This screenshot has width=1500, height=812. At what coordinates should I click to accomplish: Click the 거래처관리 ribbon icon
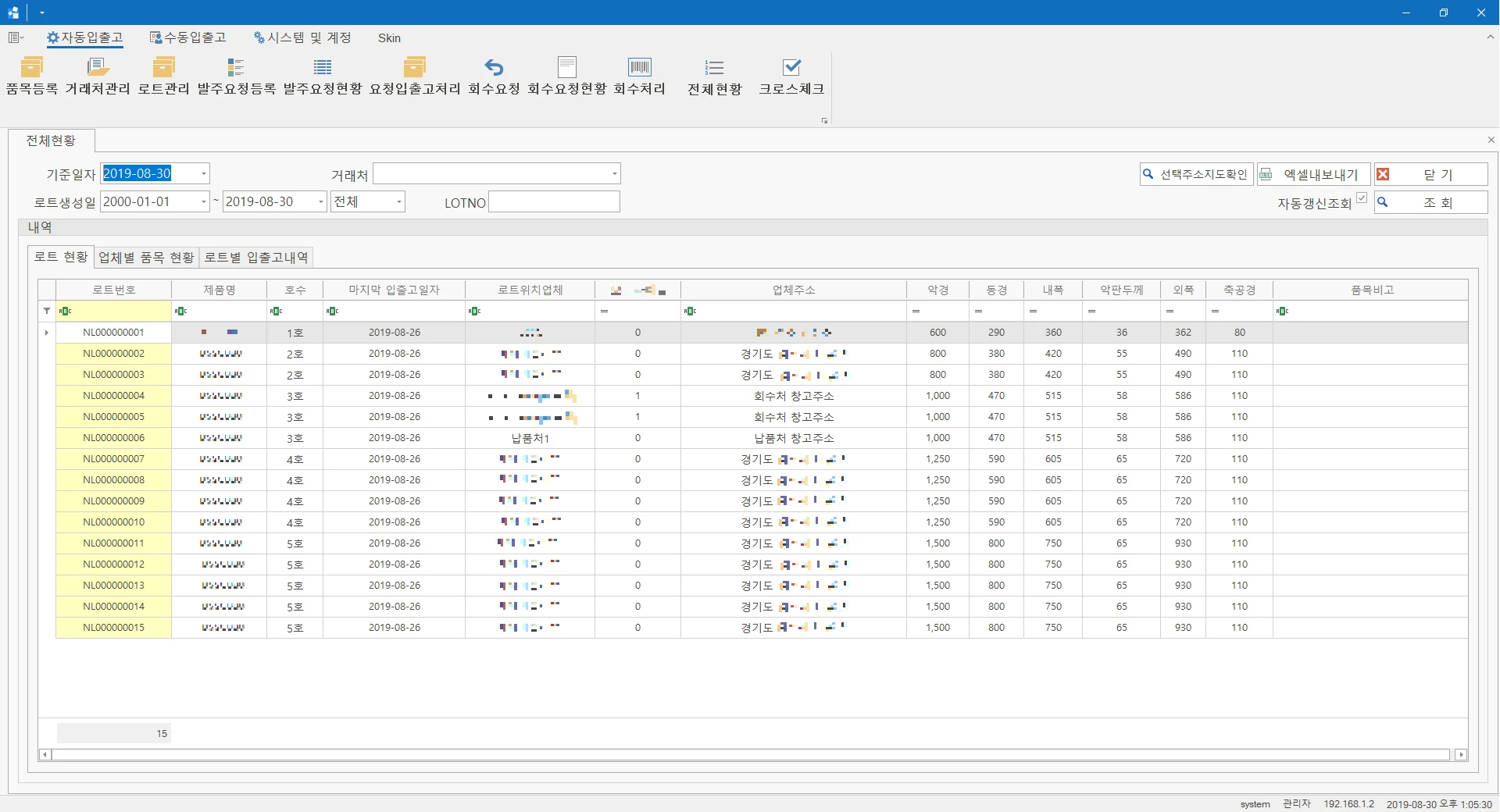click(98, 67)
